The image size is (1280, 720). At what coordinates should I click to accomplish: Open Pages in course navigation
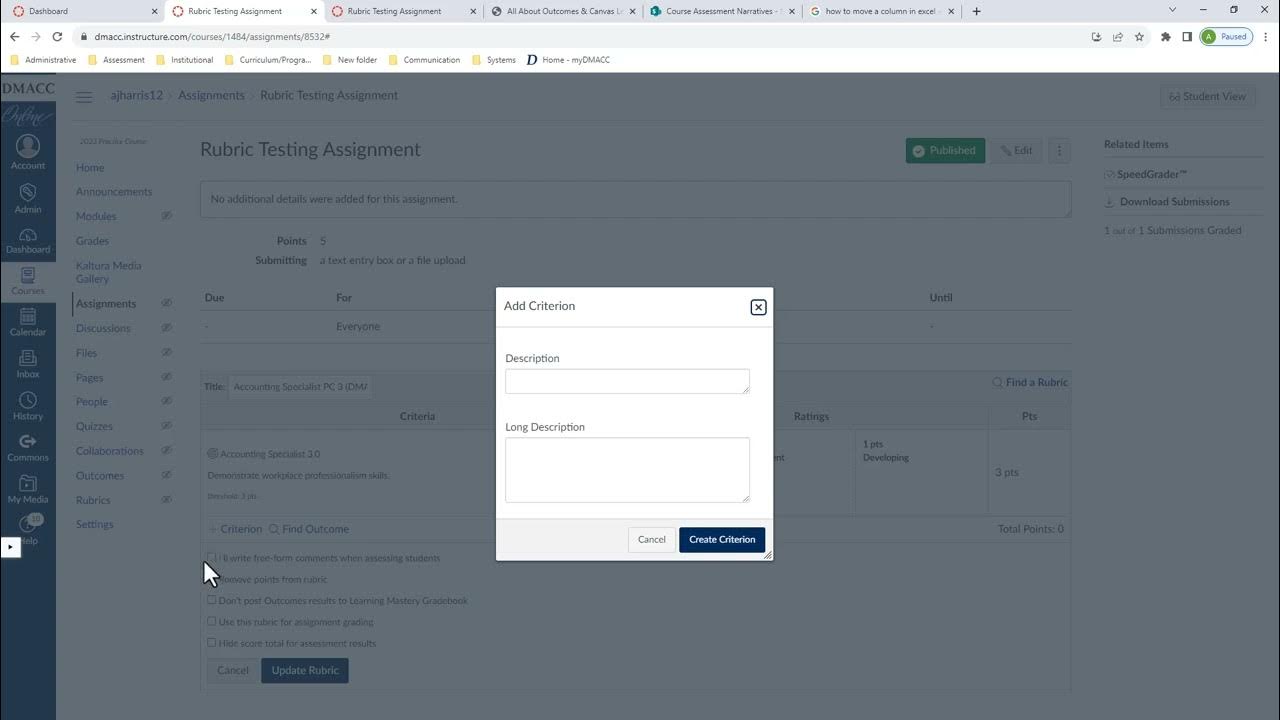89,378
